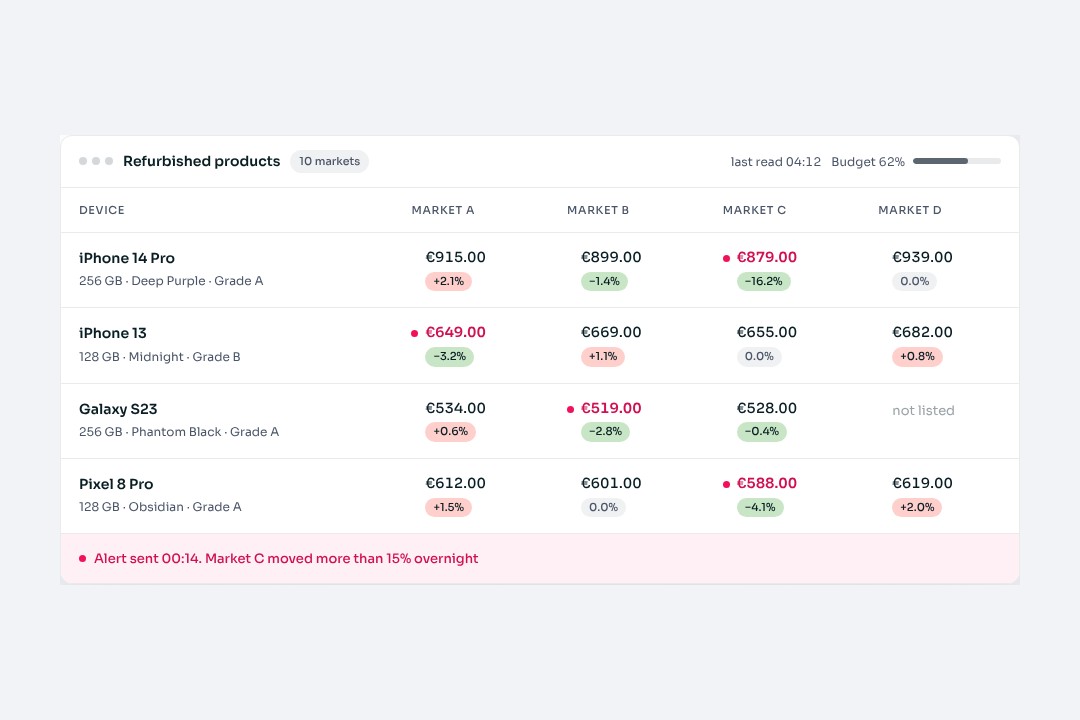This screenshot has height=720, width=1080.
Task: Click the +1.5% change badge
Action: pyautogui.click(x=448, y=507)
